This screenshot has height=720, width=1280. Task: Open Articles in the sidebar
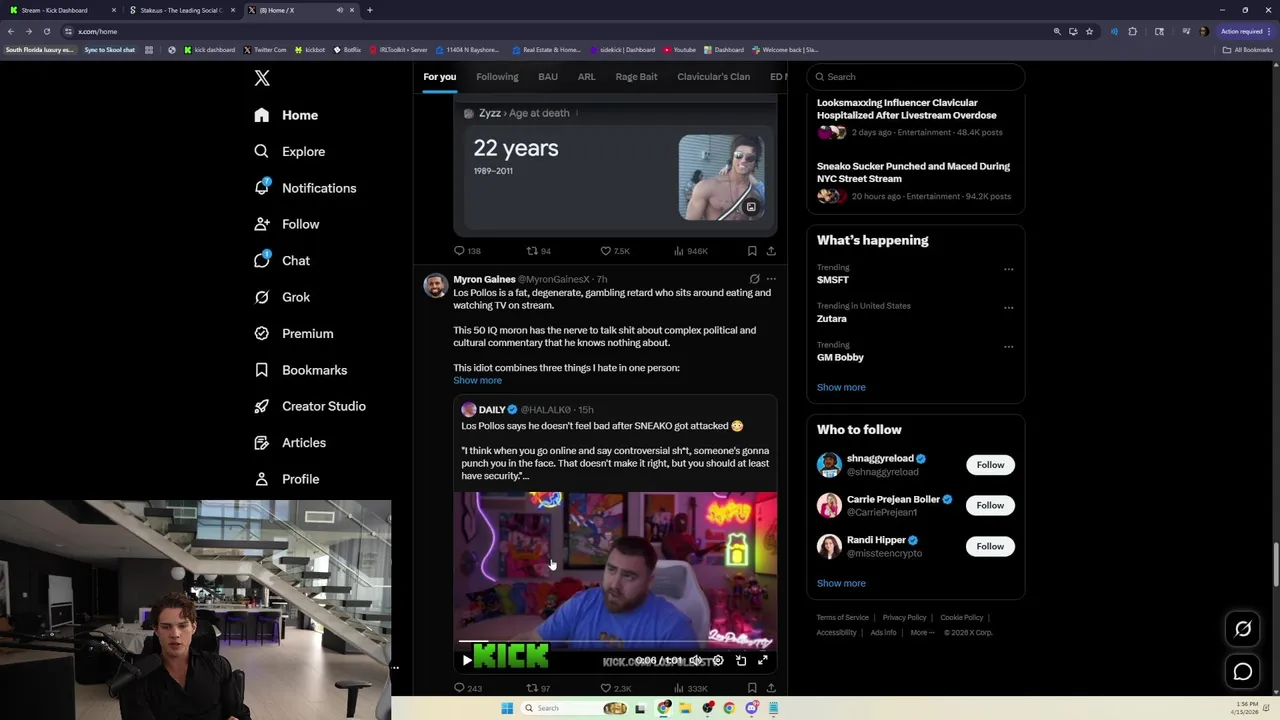(290, 442)
